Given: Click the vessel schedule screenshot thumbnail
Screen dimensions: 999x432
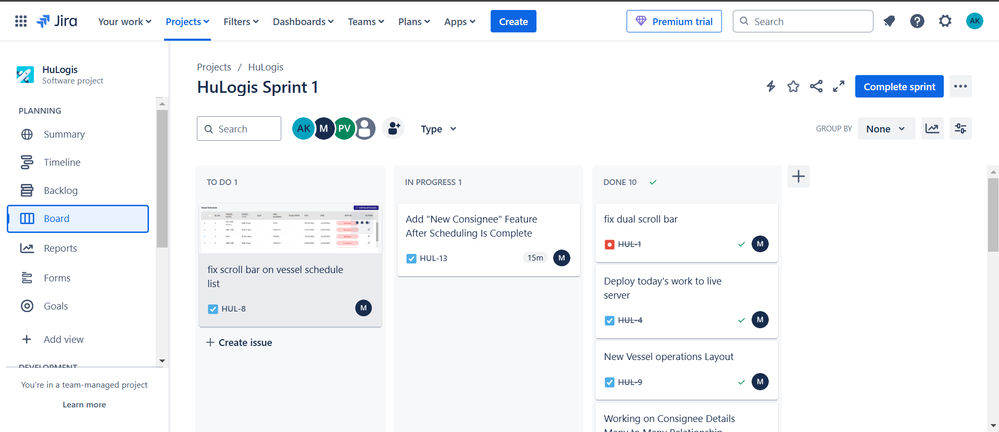Looking at the screenshot, I should tap(290, 228).
